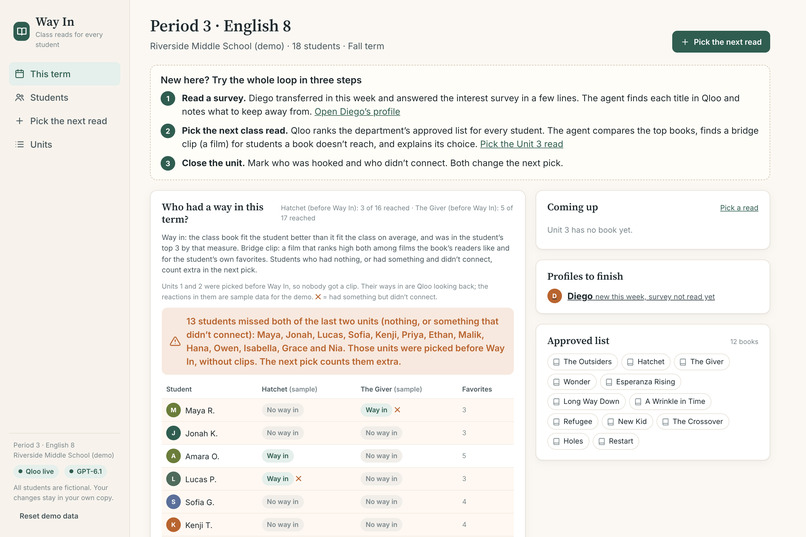Click Lucas P.'s avatar
This screenshot has height=537, width=806.
(173, 479)
